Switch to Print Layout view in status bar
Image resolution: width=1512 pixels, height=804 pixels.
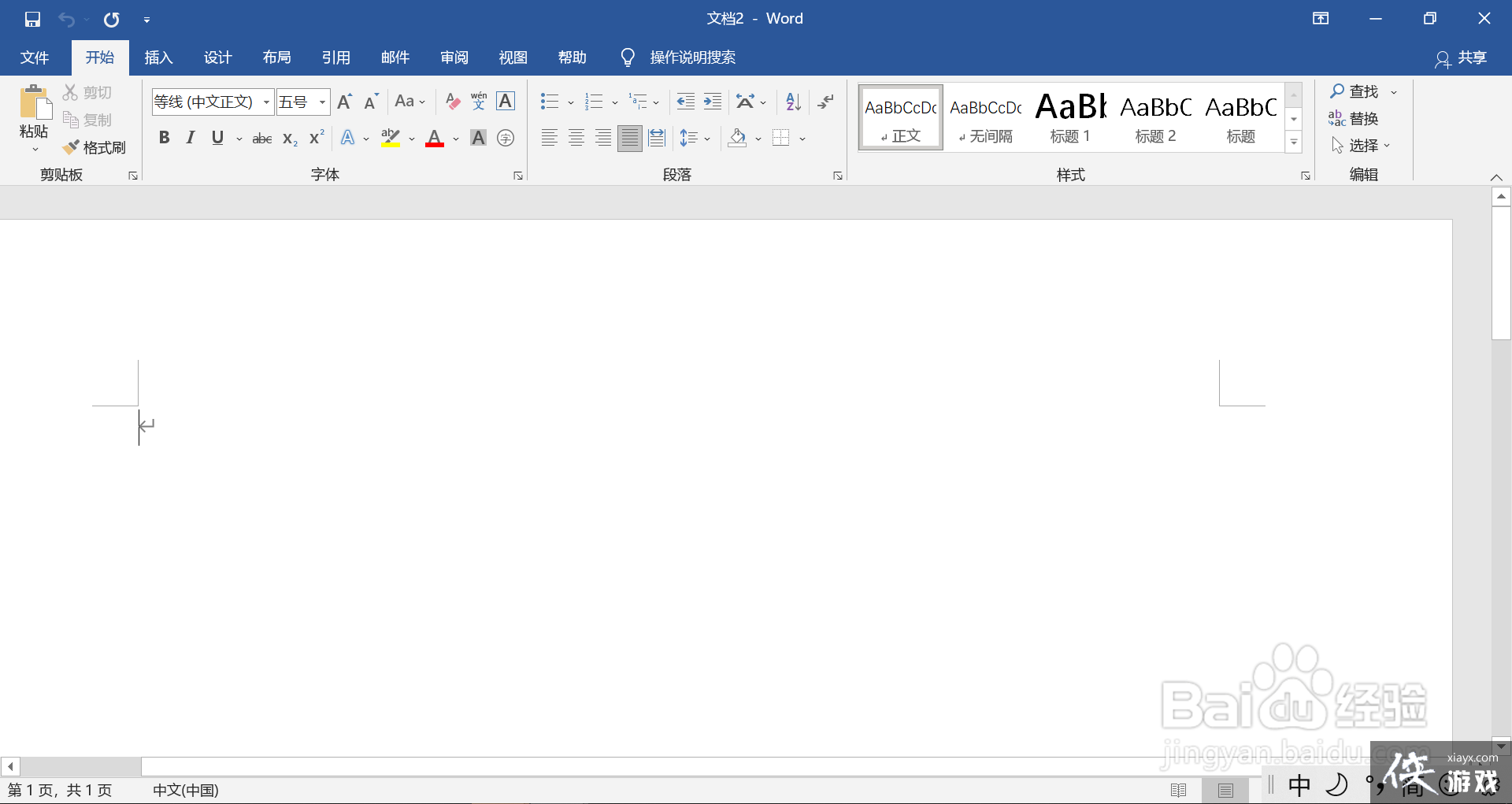click(x=1225, y=790)
